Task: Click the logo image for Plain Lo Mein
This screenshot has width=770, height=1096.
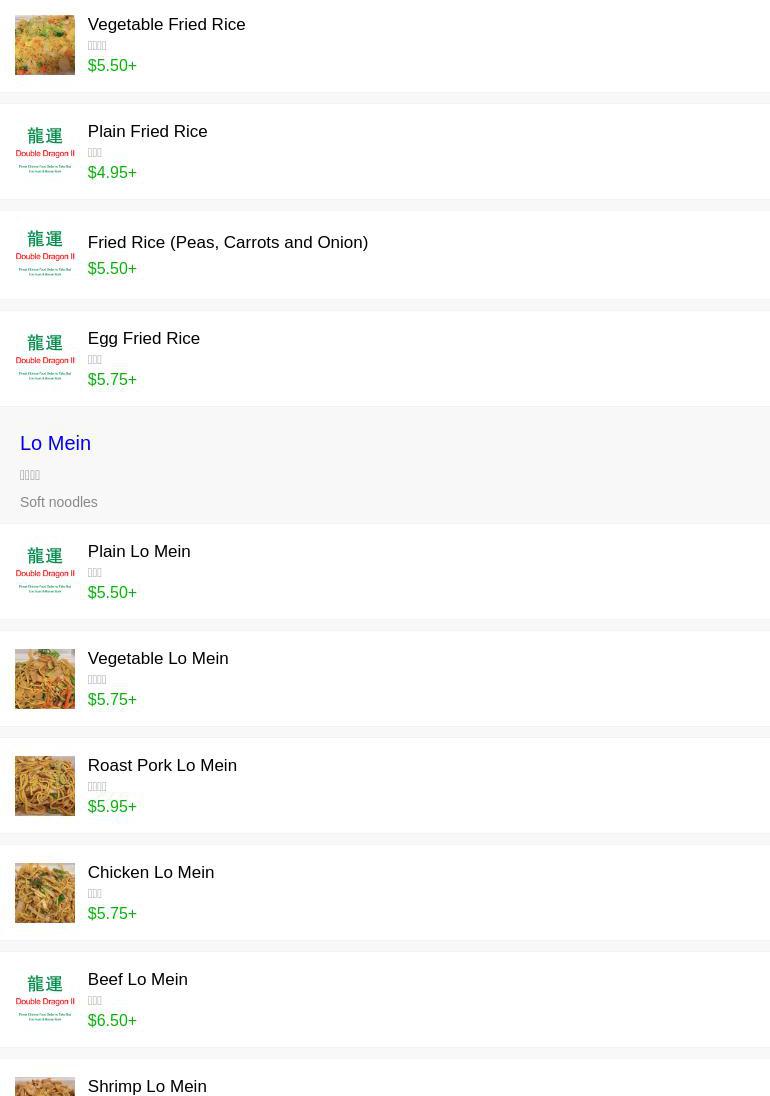Action: (45, 571)
